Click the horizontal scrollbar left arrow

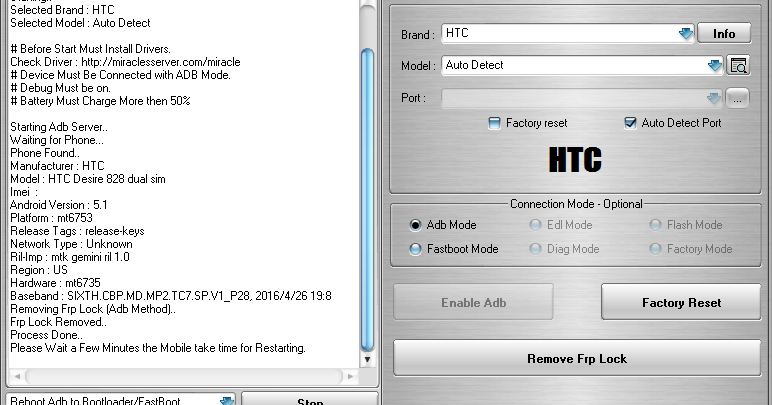pyautogui.click(x=17, y=376)
